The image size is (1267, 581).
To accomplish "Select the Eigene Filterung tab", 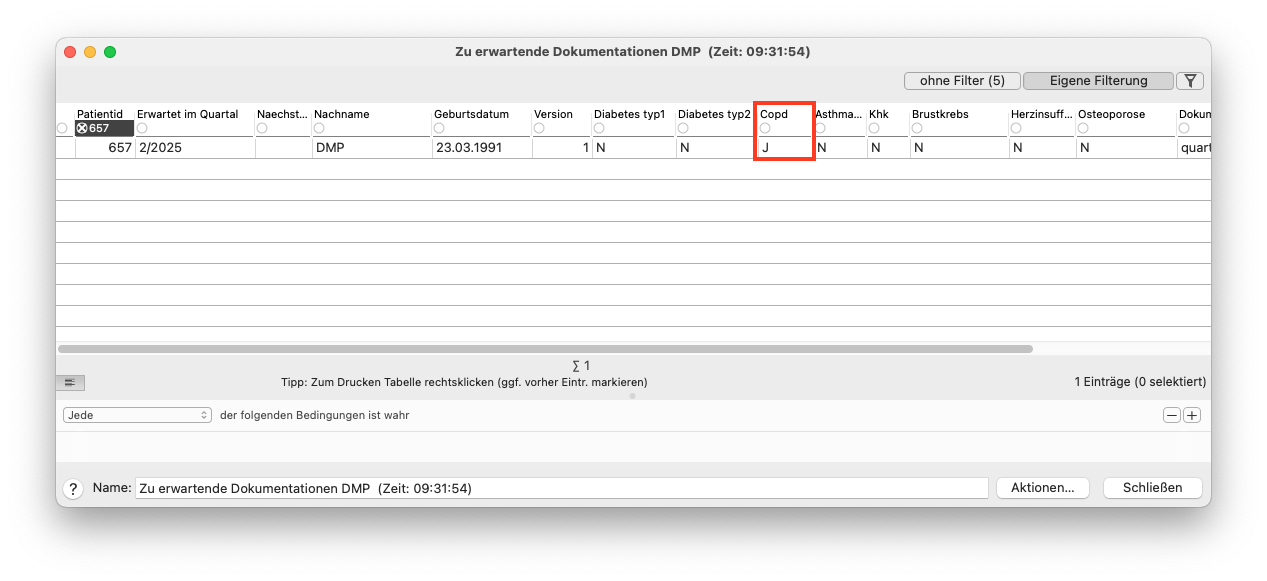I will pos(1098,81).
